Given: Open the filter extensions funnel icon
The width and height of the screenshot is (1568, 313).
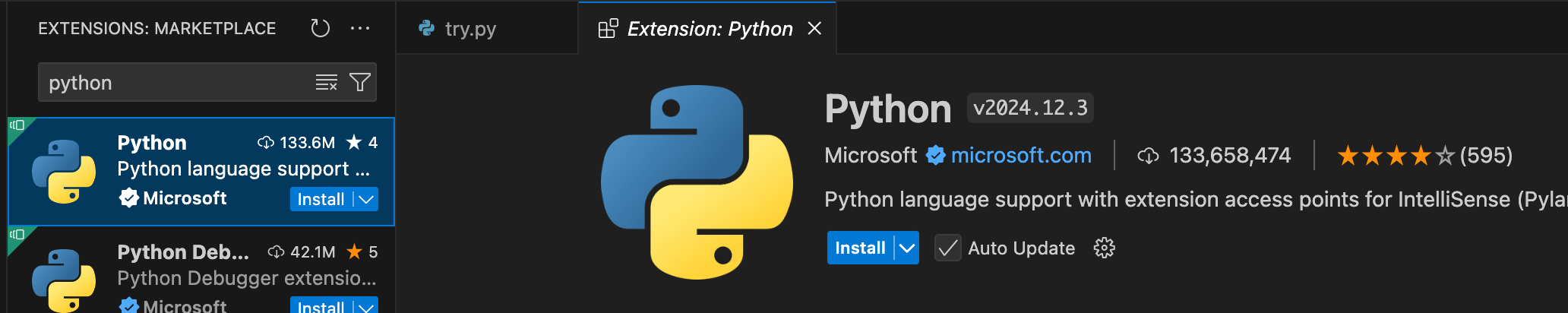Looking at the screenshot, I should [360, 82].
